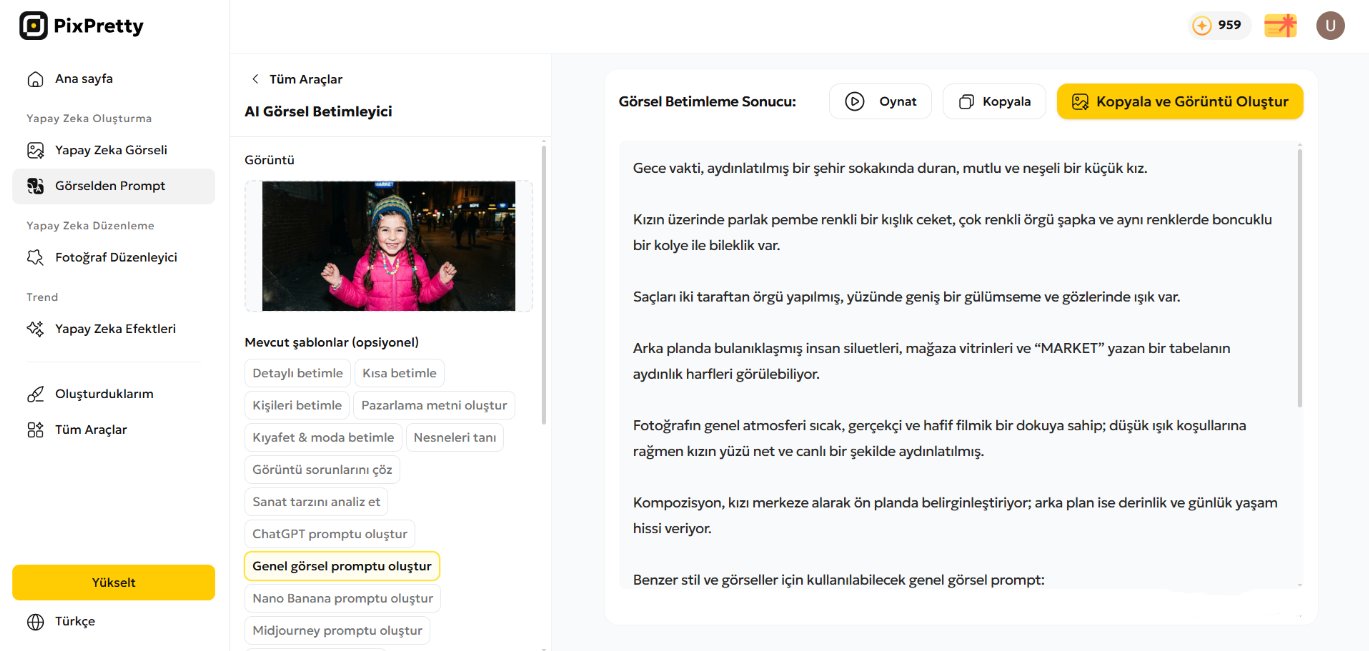Viewport: 1369px width, 651px height.
Task: Collapse back to Tüm Araçlar via the chevron
Action: 256,78
